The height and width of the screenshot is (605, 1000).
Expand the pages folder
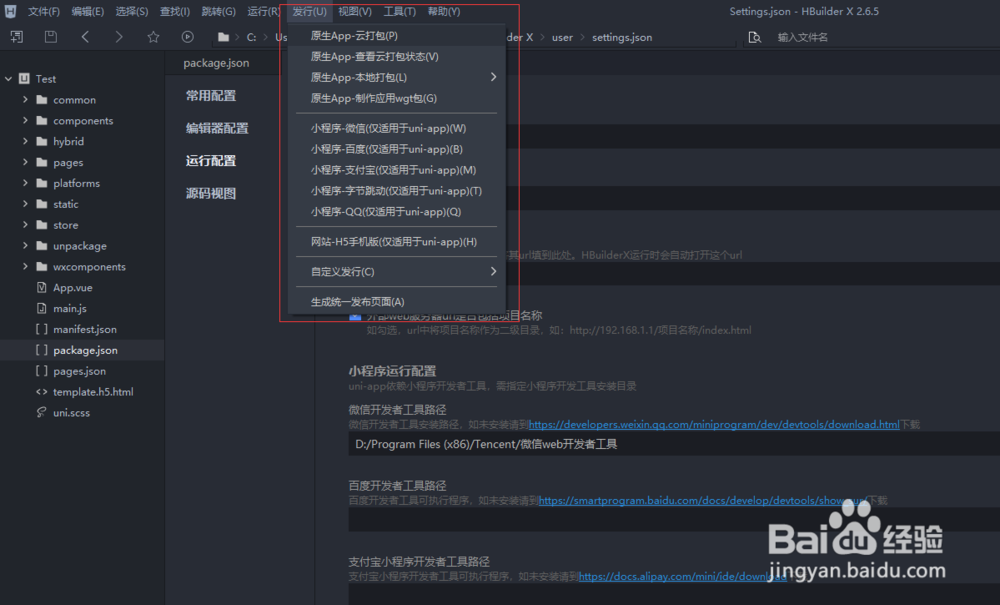[25, 162]
